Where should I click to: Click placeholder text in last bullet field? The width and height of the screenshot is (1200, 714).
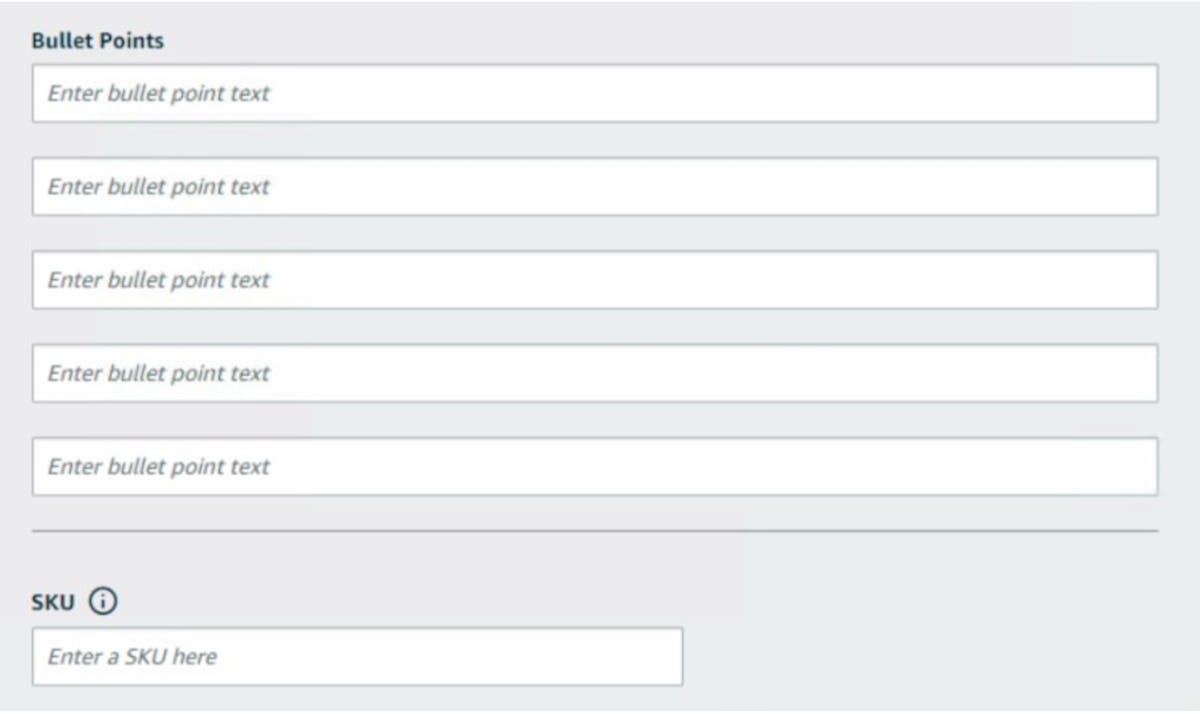(x=159, y=466)
